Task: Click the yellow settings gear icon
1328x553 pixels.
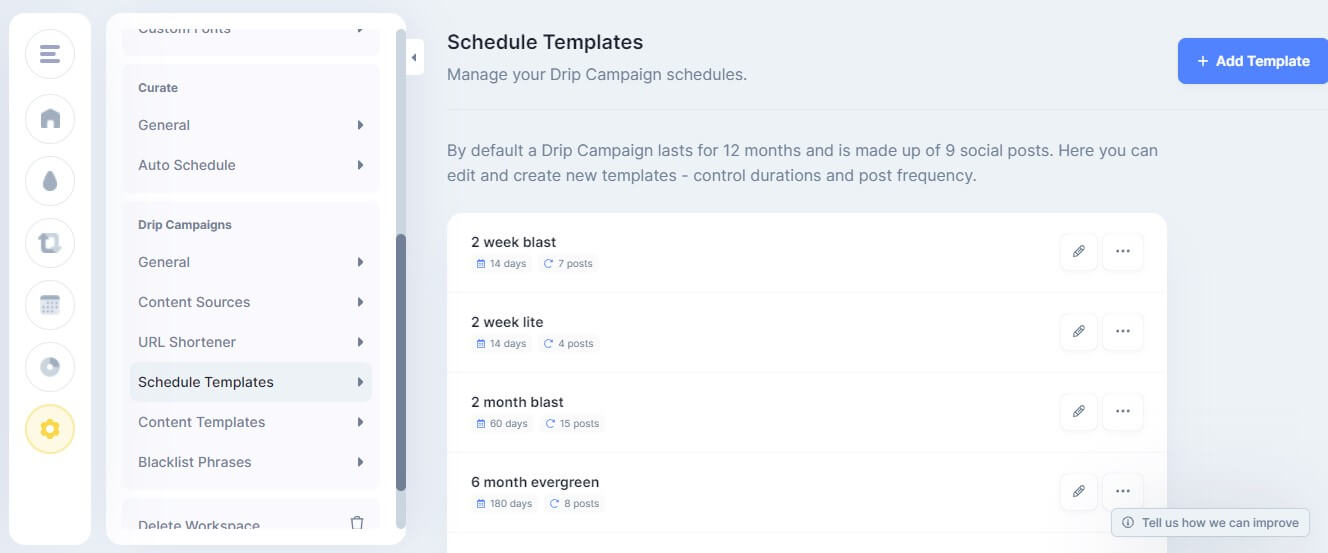Action: point(50,429)
